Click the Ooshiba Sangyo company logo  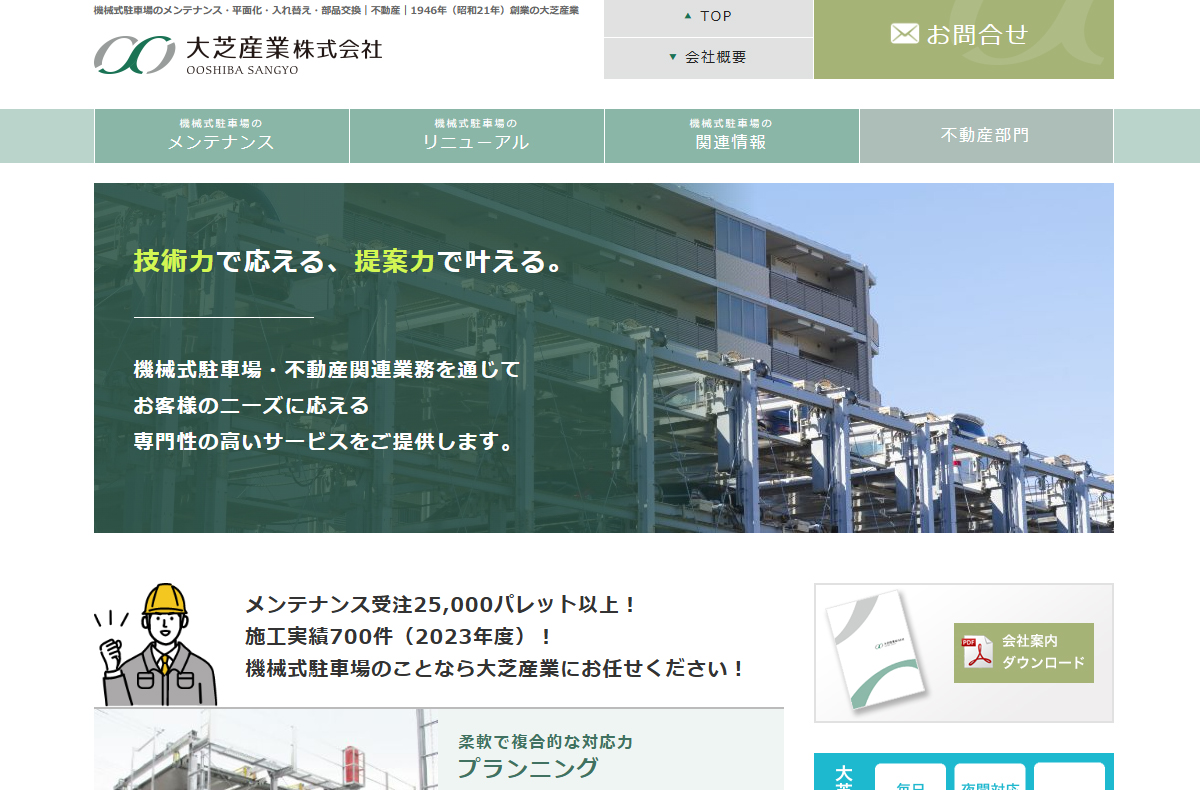(238, 55)
